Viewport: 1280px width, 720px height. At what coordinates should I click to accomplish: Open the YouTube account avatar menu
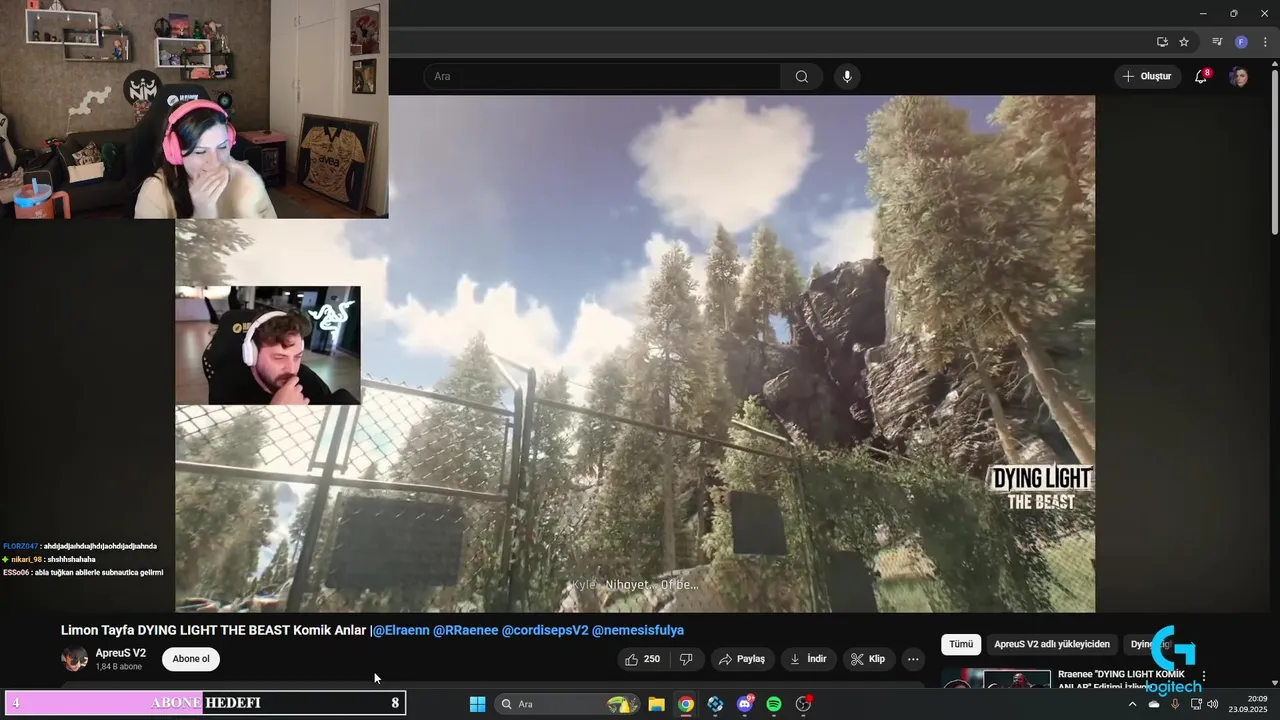[1239, 77]
